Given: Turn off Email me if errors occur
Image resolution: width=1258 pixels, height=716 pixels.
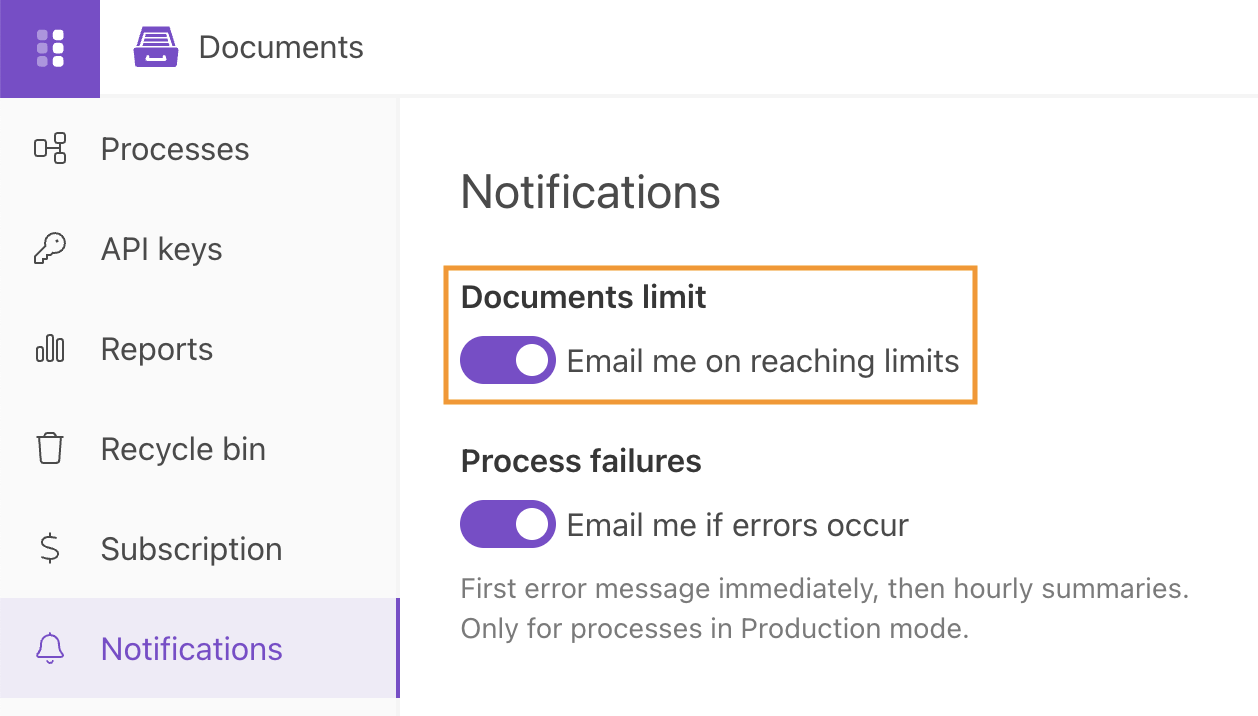Looking at the screenshot, I should coord(507,523).
